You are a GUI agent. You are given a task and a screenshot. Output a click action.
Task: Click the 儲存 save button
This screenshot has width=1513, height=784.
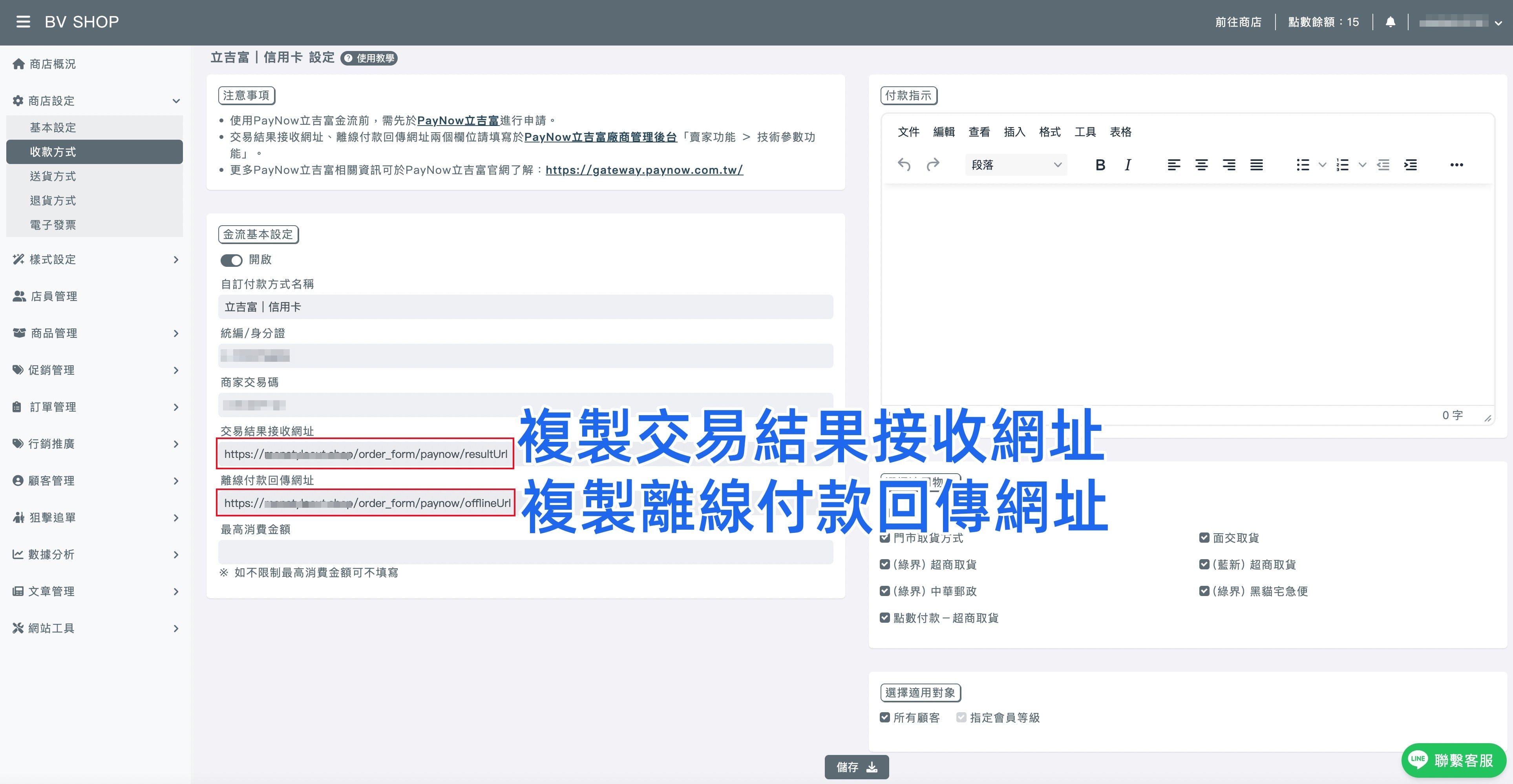pos(856,767)
